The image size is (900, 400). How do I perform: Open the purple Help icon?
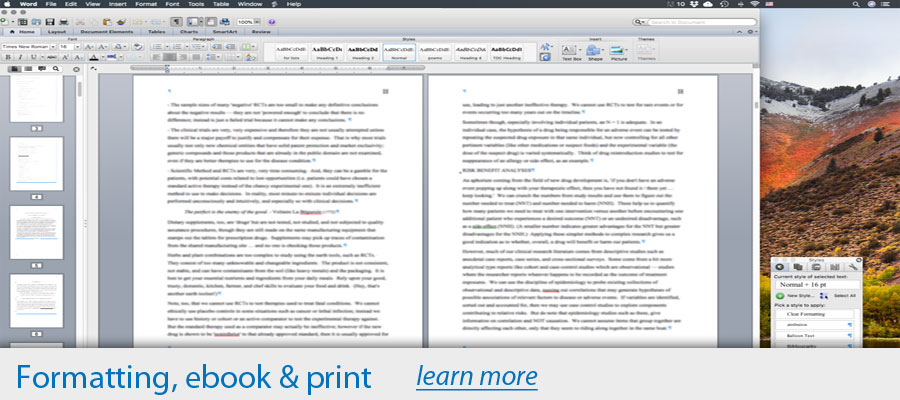click(271, 22)
